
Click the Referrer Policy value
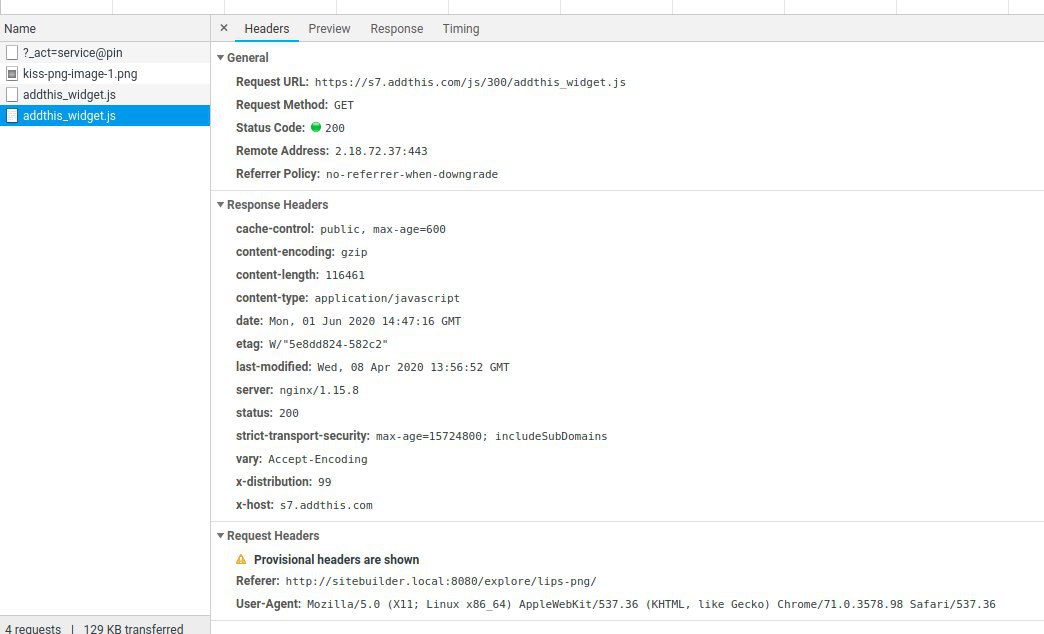tap(411, 174)
